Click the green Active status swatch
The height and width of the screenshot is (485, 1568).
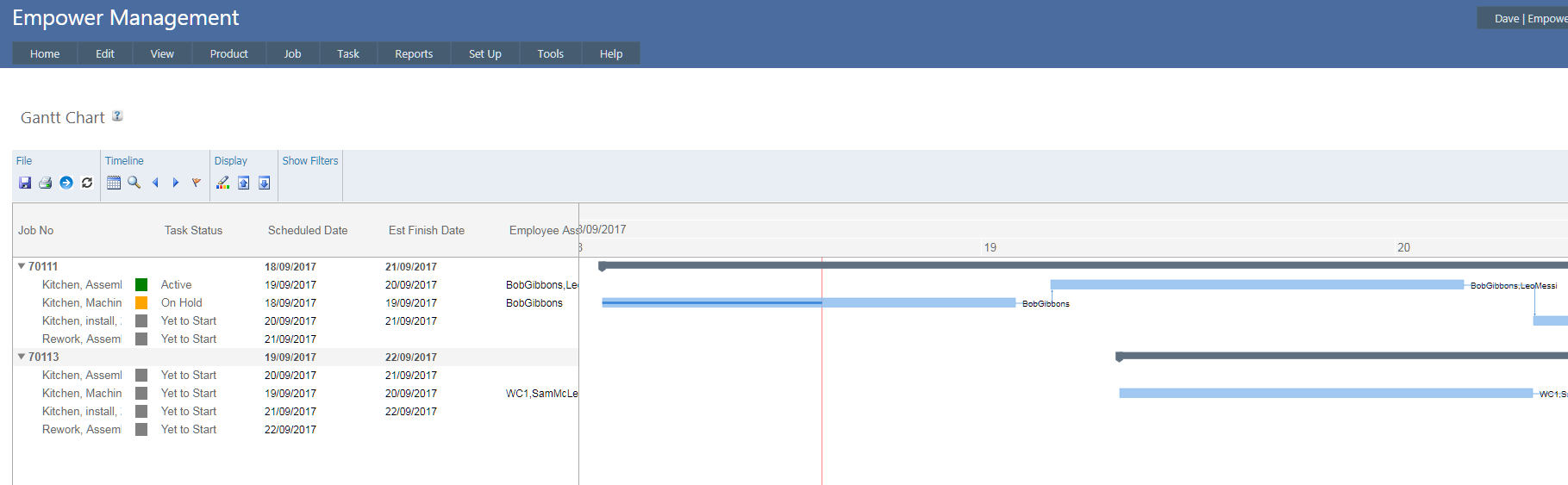[141, 285]
